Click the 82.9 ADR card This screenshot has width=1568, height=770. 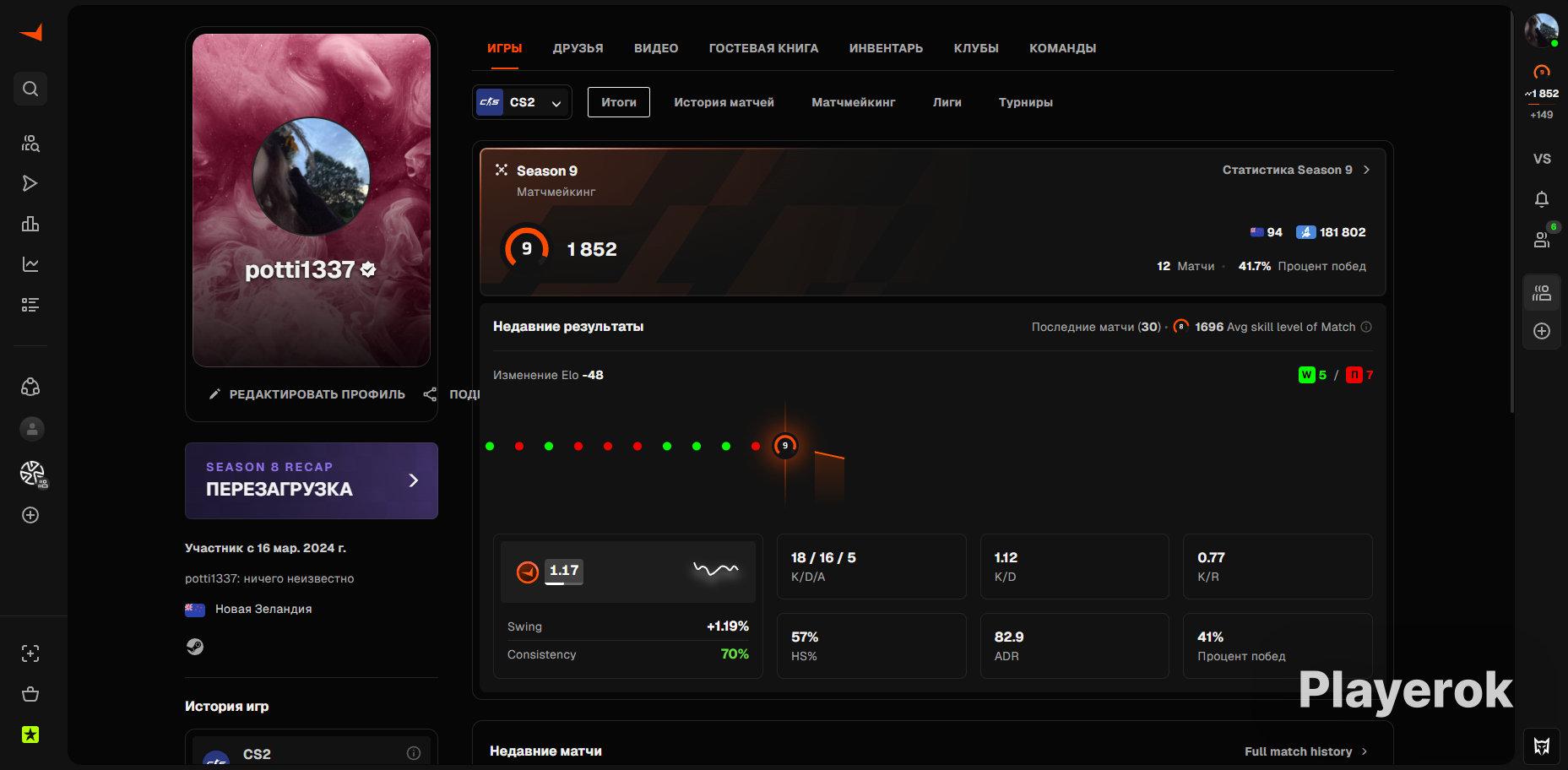coord(1075,646)
